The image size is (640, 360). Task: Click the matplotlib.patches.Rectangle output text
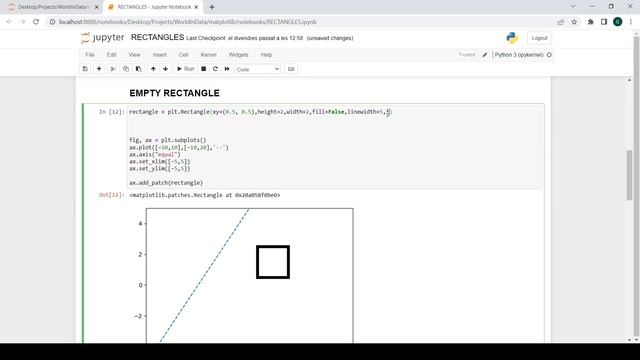tap(205, 195)
